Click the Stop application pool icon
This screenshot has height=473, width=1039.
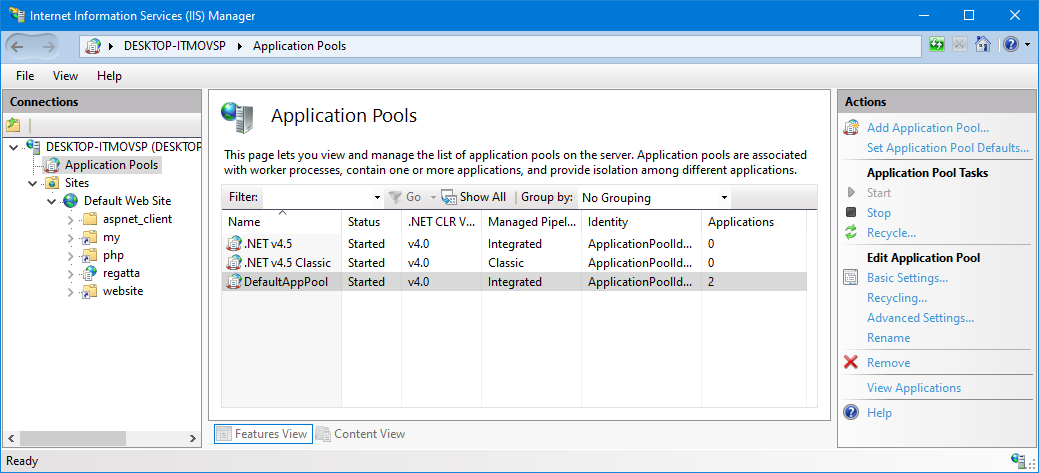[851, 213]
